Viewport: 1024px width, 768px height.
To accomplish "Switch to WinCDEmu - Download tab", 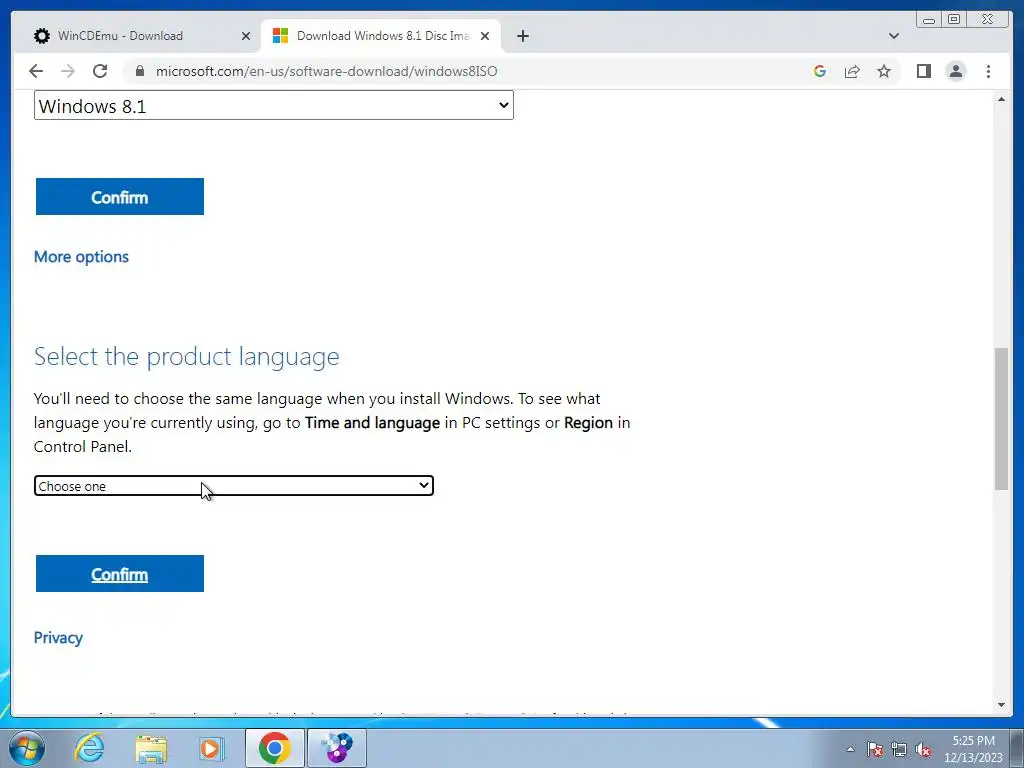I will coord(137,36).
